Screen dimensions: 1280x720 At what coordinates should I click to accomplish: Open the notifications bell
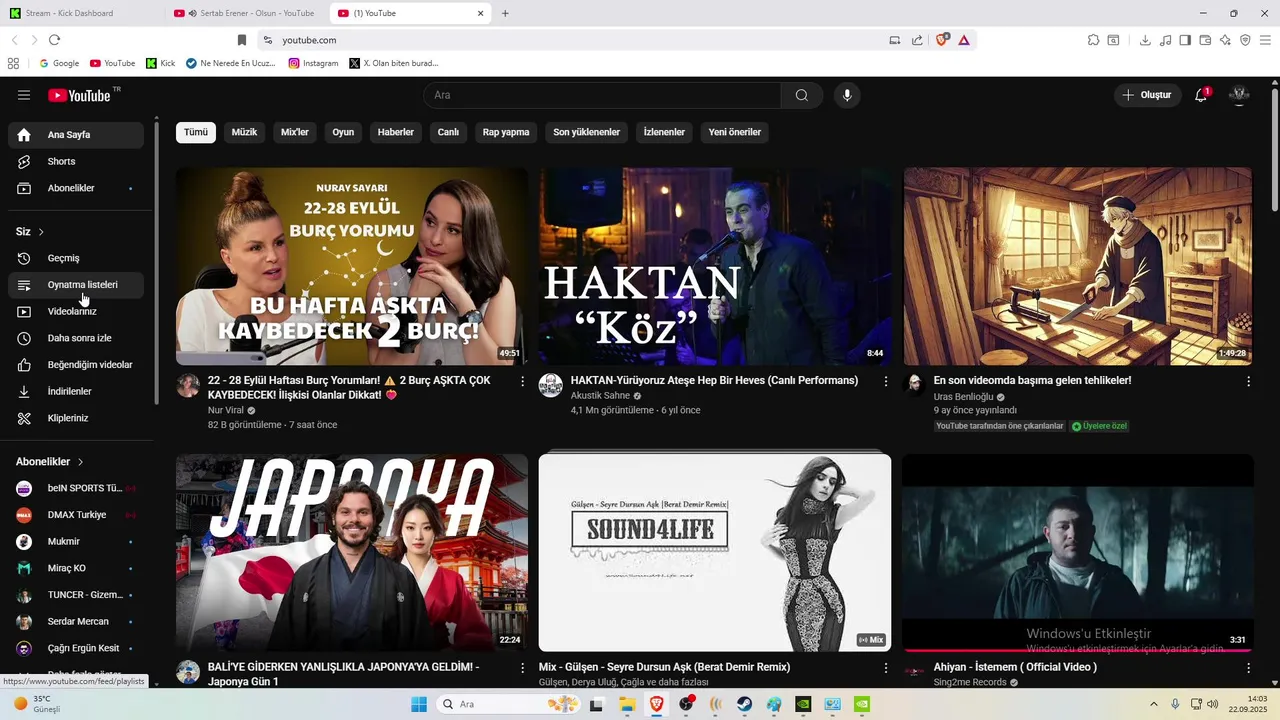click(x=1201, y=95)
